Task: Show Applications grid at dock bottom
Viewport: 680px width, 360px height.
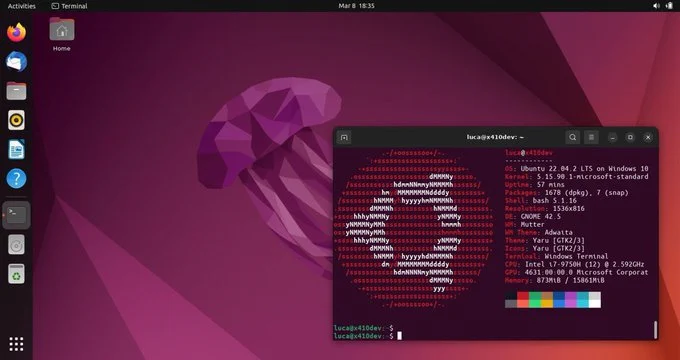Action: (x=16, y=344)
